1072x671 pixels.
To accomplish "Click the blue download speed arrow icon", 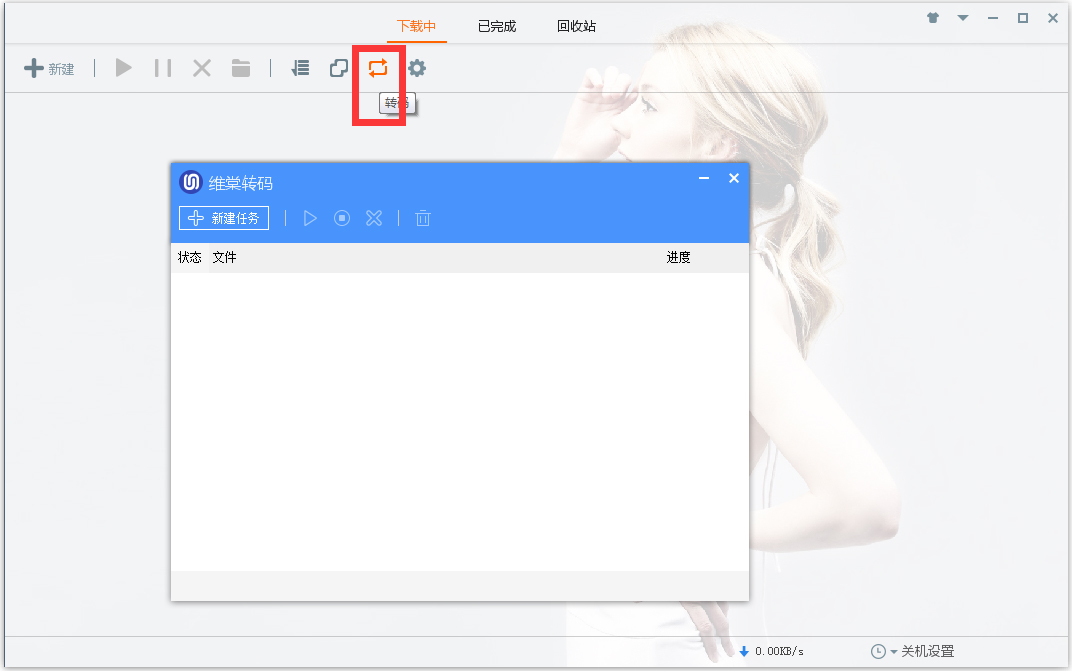I will click(745, 652).
